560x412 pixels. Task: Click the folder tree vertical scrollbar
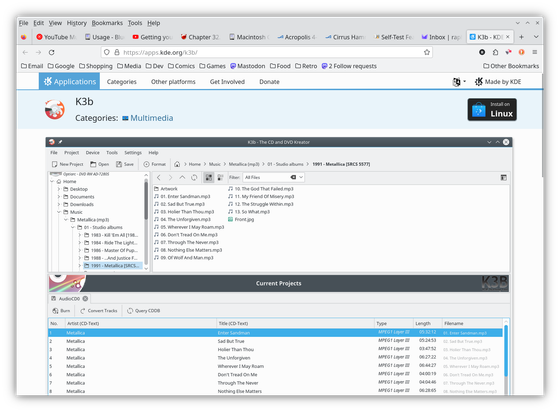(x=146, y=200)
